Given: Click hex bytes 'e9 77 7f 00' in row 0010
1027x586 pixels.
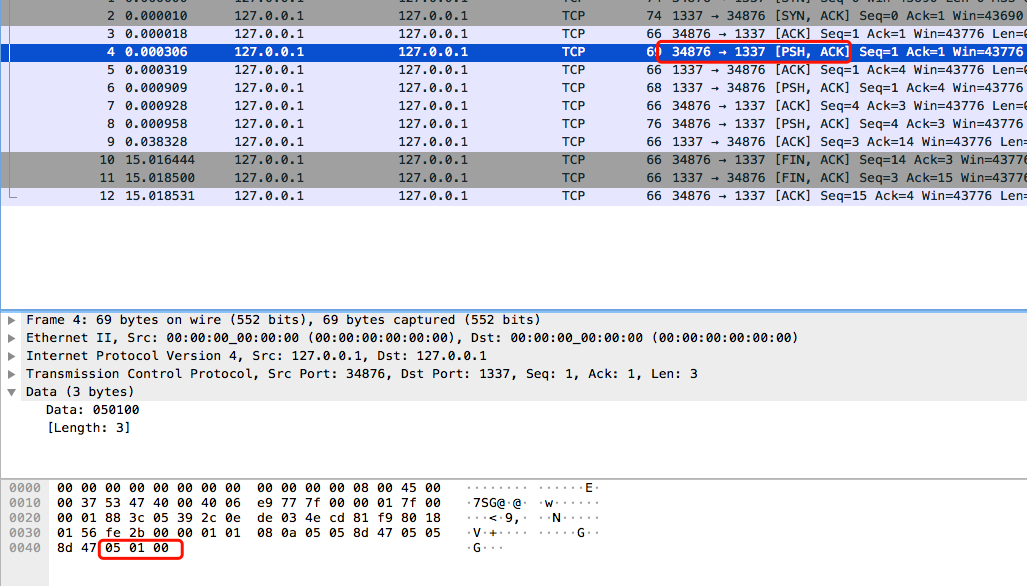Looking at the screenshot, I should pyautogui.click(x=301, y=503).
